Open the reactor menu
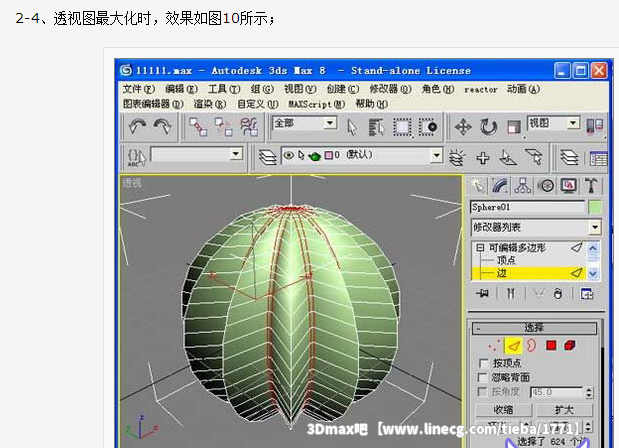619x448 pixels. pos(480,90)
